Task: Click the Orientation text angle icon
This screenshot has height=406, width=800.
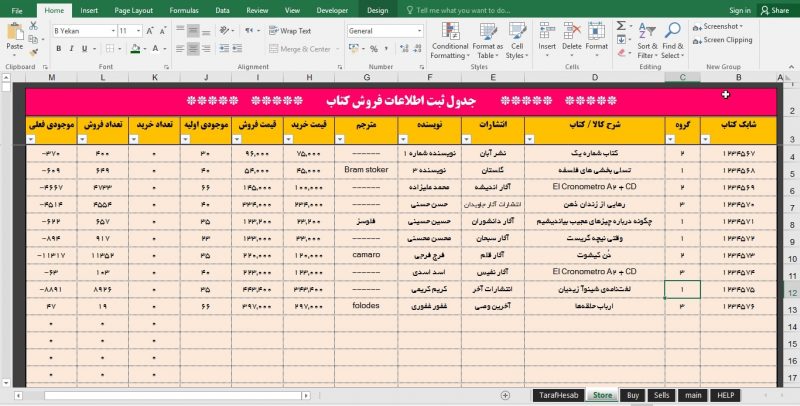Action: (x=224, y=31)
